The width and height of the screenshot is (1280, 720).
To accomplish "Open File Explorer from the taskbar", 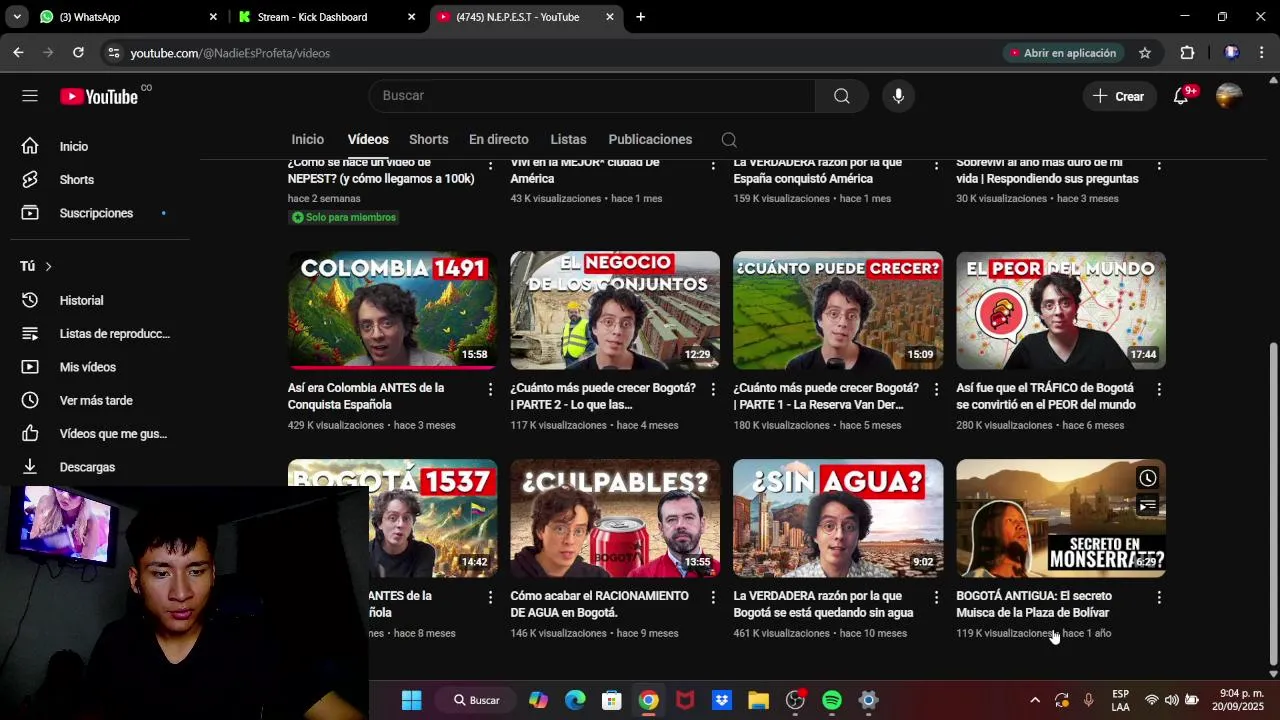I will pos(758,700).
